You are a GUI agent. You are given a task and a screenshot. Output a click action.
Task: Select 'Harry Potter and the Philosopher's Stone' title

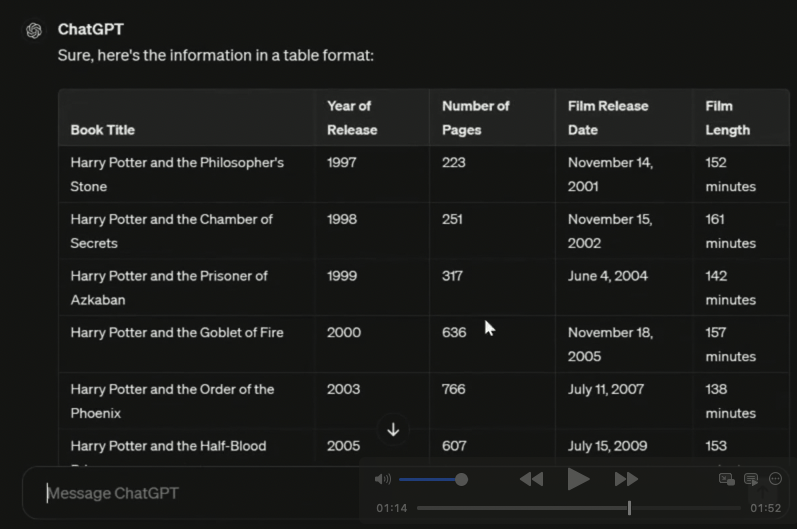177,174
